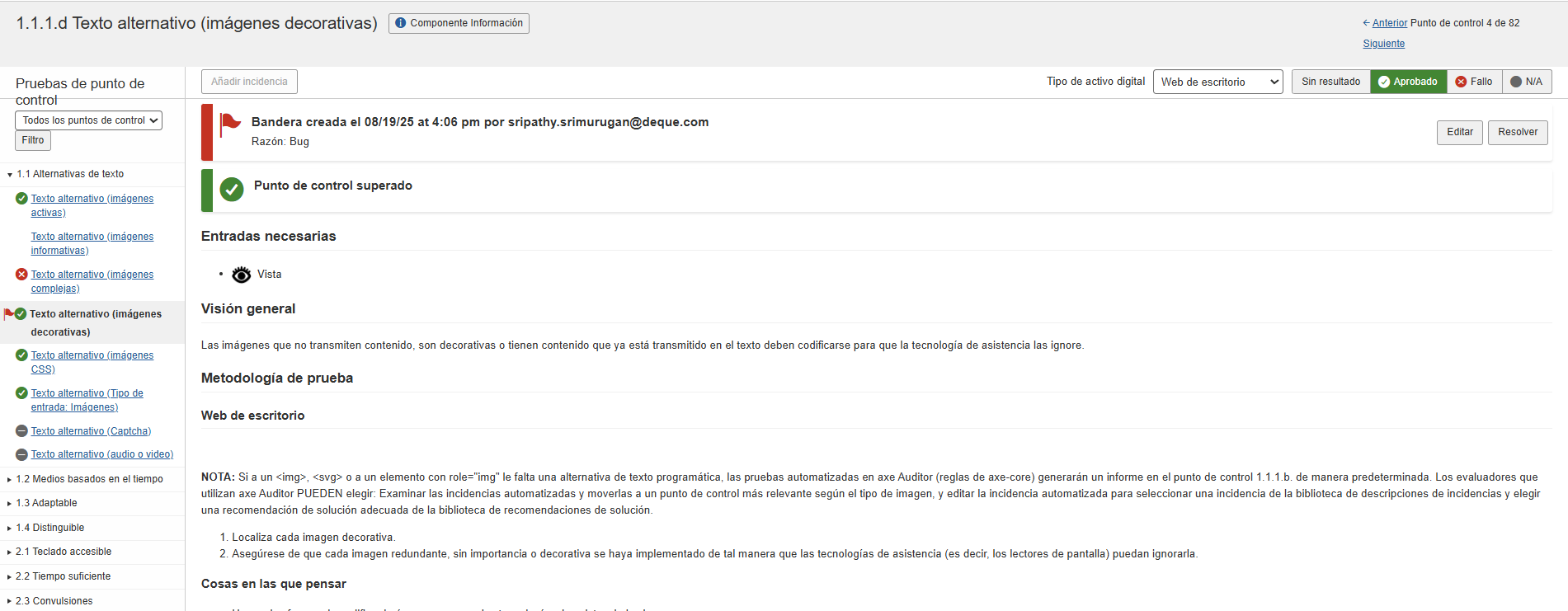Select the Sin resultado option
Screen dimensions: 1568x611
(1330, 82)
